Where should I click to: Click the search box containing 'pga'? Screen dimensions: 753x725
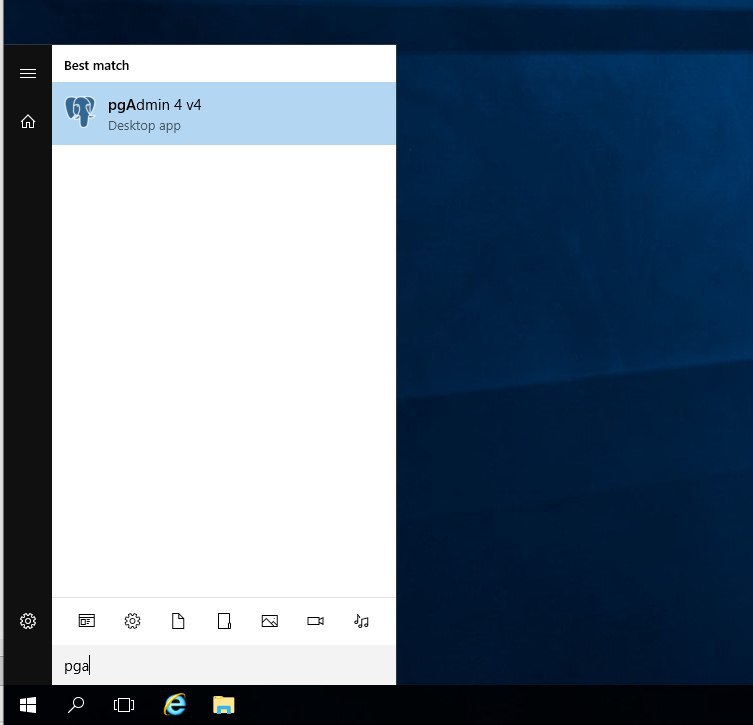click(224, 665)
